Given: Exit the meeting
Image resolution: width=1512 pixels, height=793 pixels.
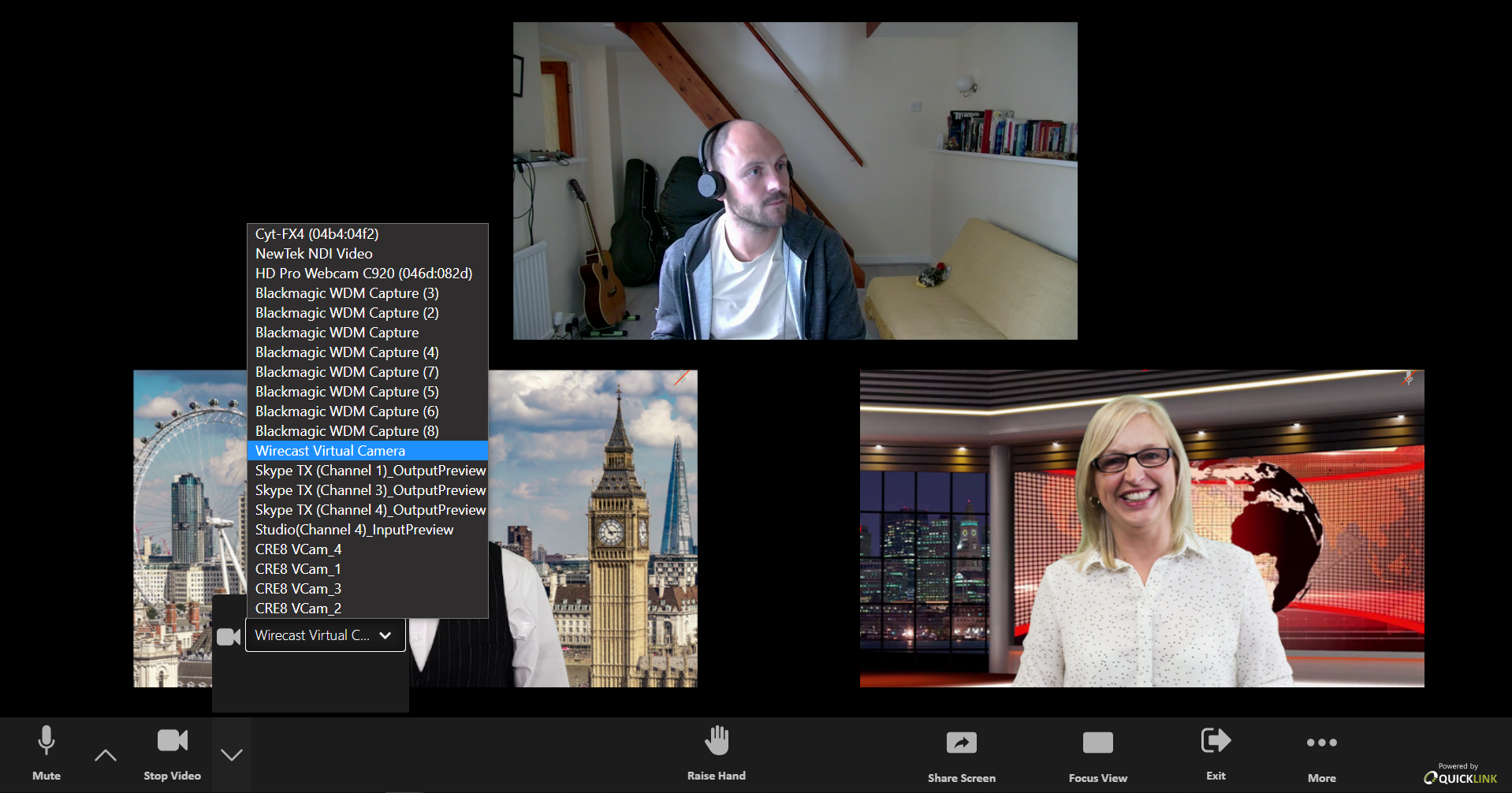Looking at the screenshot, I should pyautogui.click(x=1216, y=753).
